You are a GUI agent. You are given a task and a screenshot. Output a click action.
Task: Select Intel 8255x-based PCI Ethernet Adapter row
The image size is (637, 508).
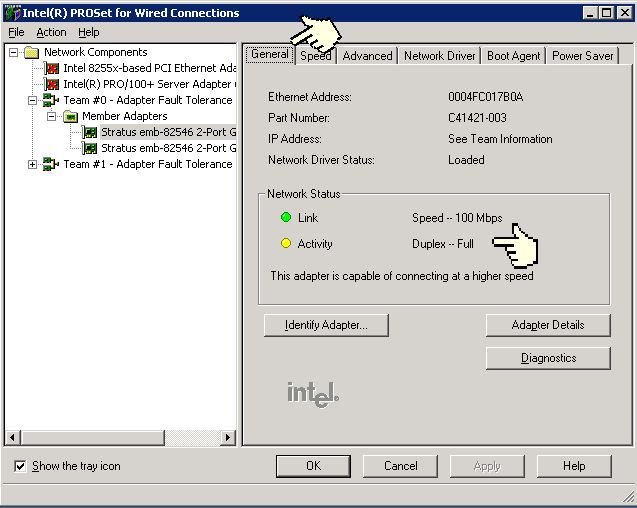(x=150, y=68)
